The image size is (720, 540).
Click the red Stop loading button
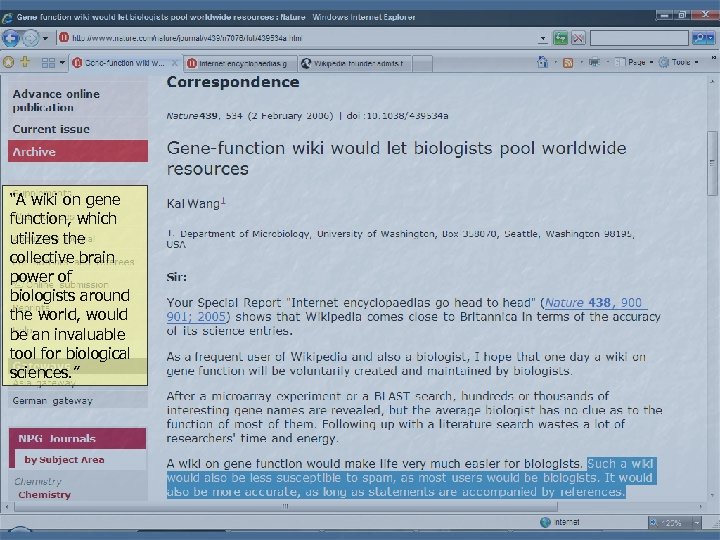tap(578, 38)
